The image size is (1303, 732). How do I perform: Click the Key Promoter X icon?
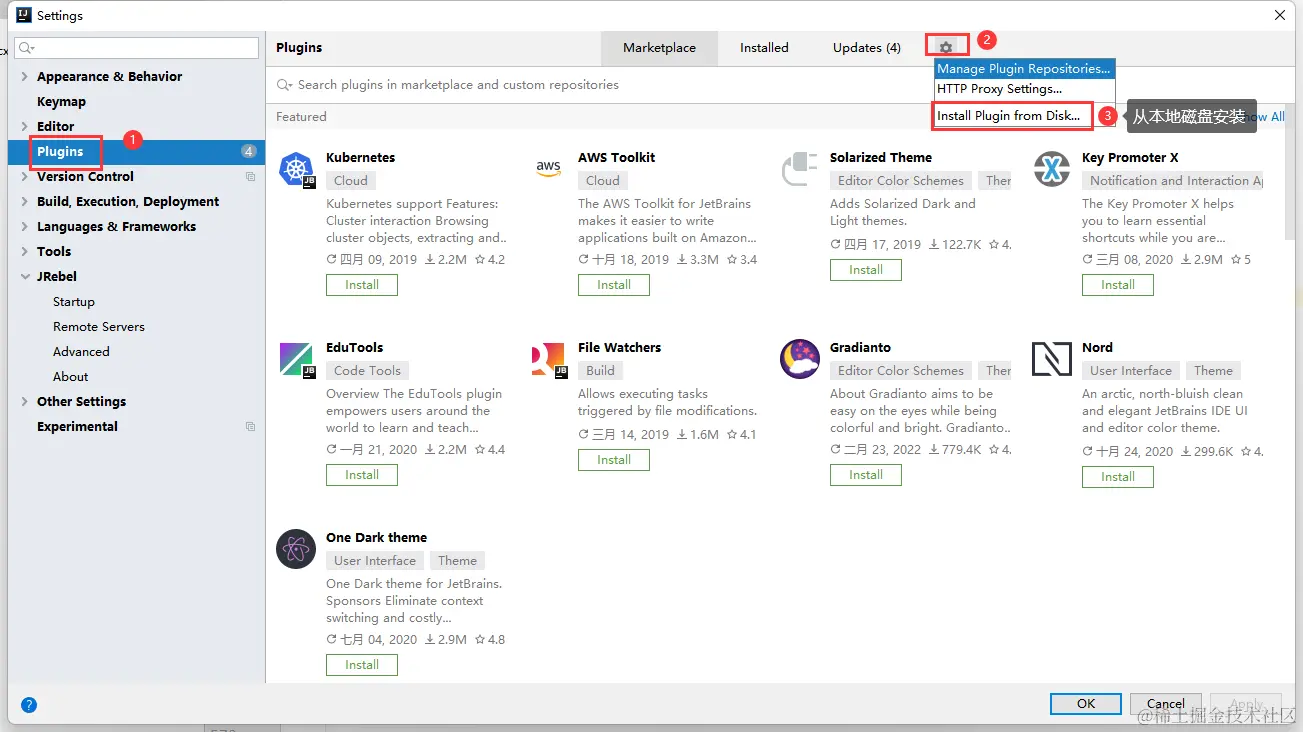(1052, 169)
